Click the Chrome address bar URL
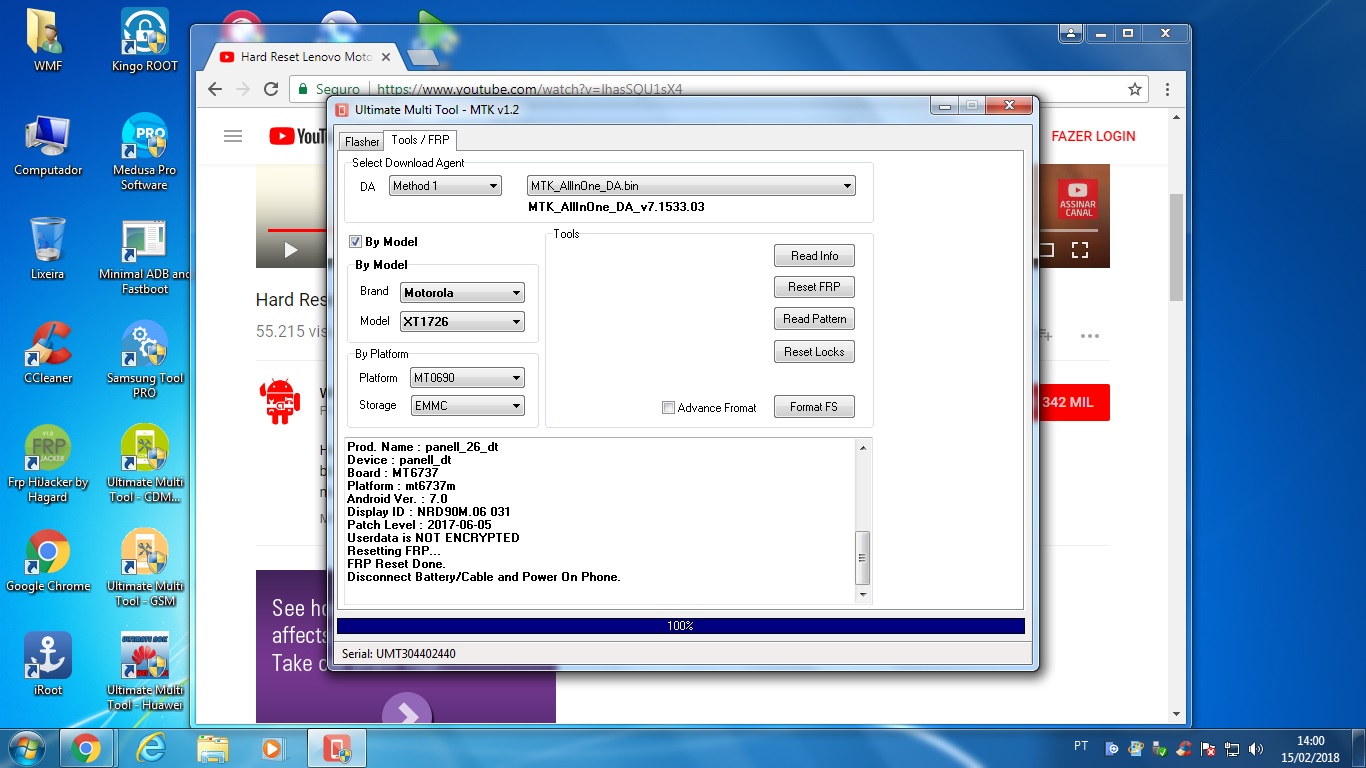The image size is (1366, 768). [x=528, y=89]
